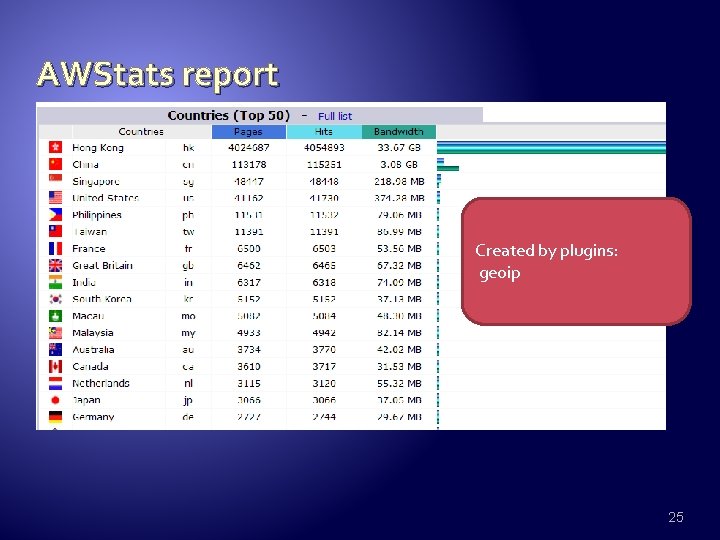Click the Hits column header
This screenshot has height=540, width=720.
click(324, 132)
